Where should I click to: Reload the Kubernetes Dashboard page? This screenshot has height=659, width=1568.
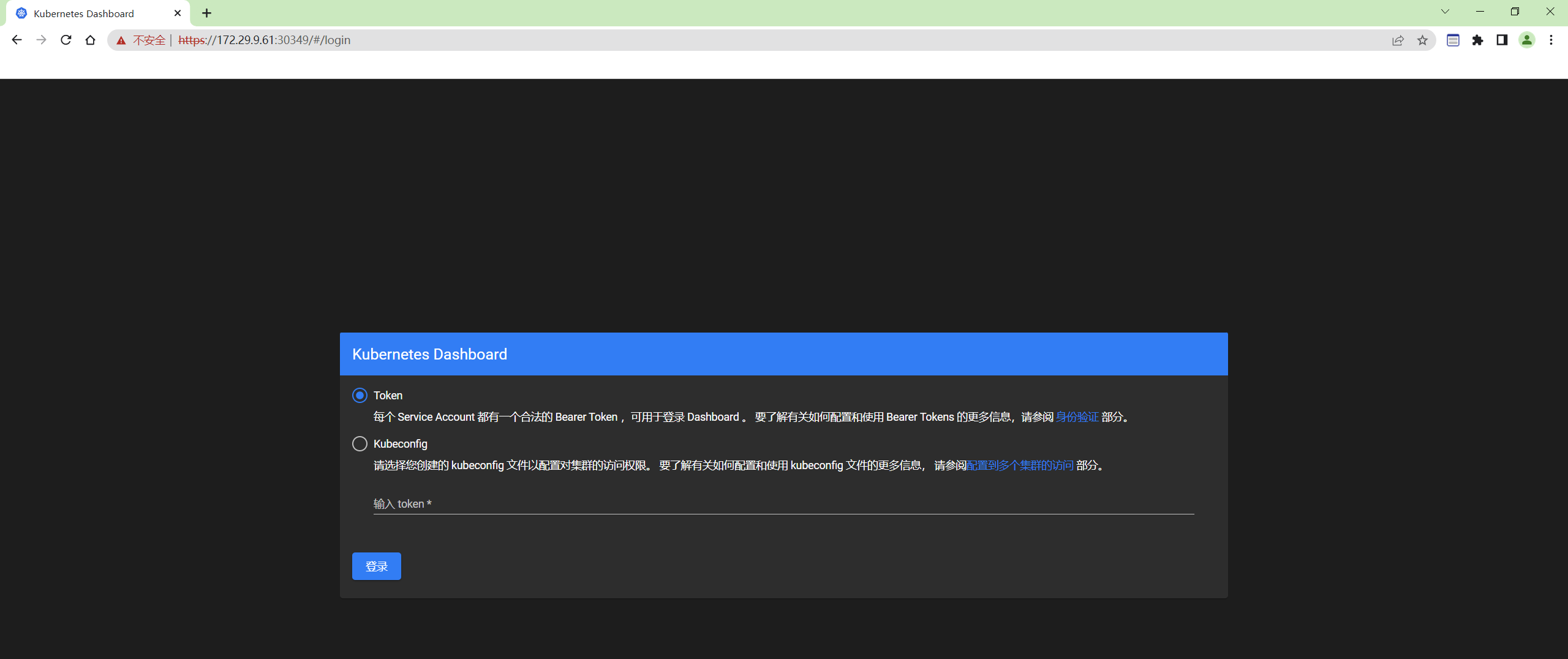[66, 40]
